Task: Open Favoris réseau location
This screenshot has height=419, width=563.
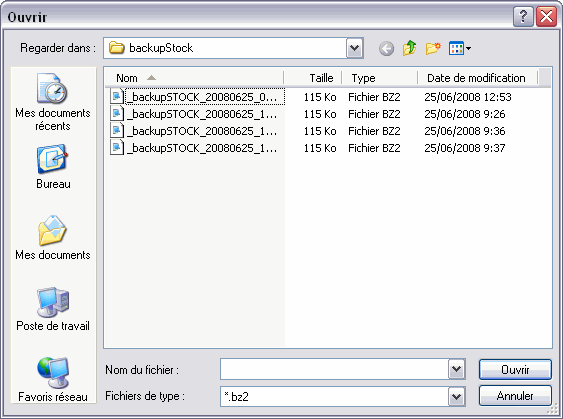Action: pyautogui.click(x=53, y=380)
